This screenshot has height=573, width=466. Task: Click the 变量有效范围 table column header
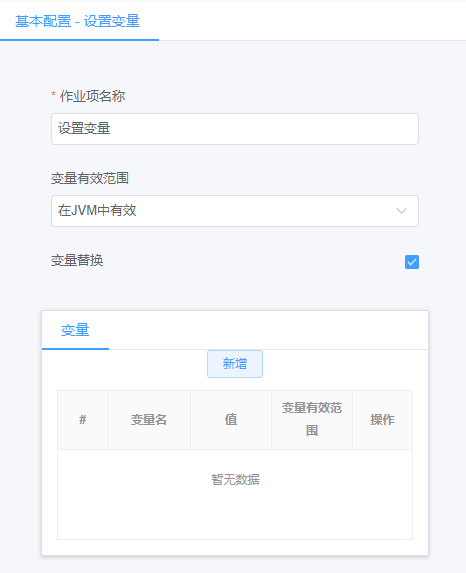[x=312, y=420]
